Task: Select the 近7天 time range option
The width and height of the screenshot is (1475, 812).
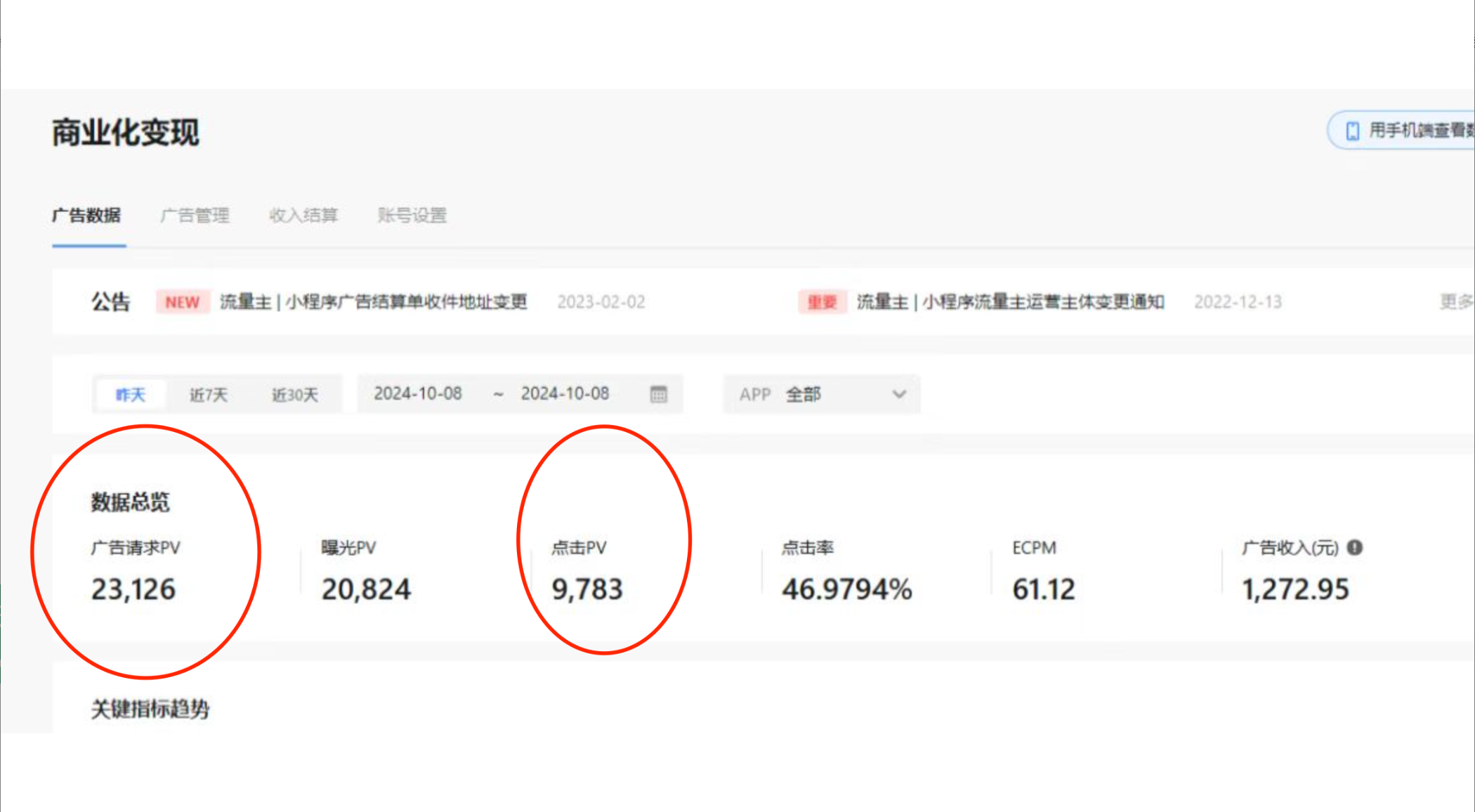Action: tap(207, 393)
